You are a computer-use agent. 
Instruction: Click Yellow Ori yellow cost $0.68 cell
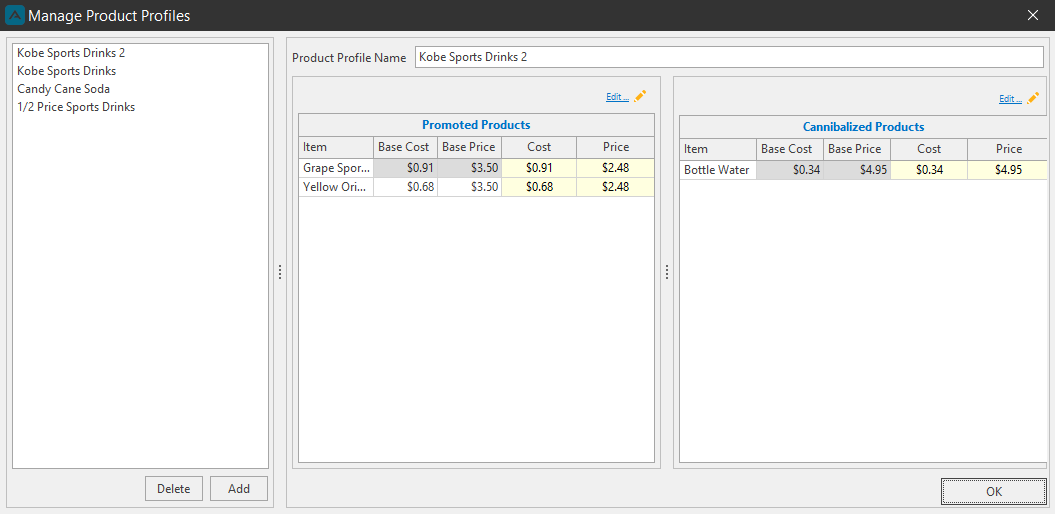(x=539, y=187)
